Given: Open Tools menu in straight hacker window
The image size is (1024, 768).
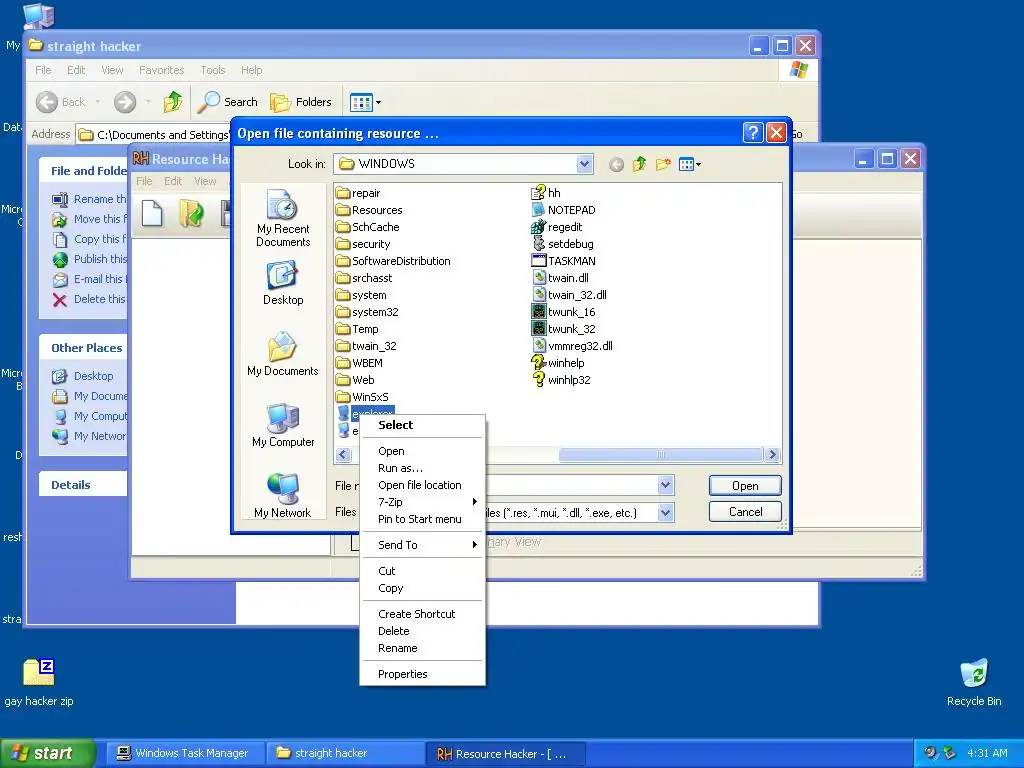Looking at the screenshot, I should point(212,70).
